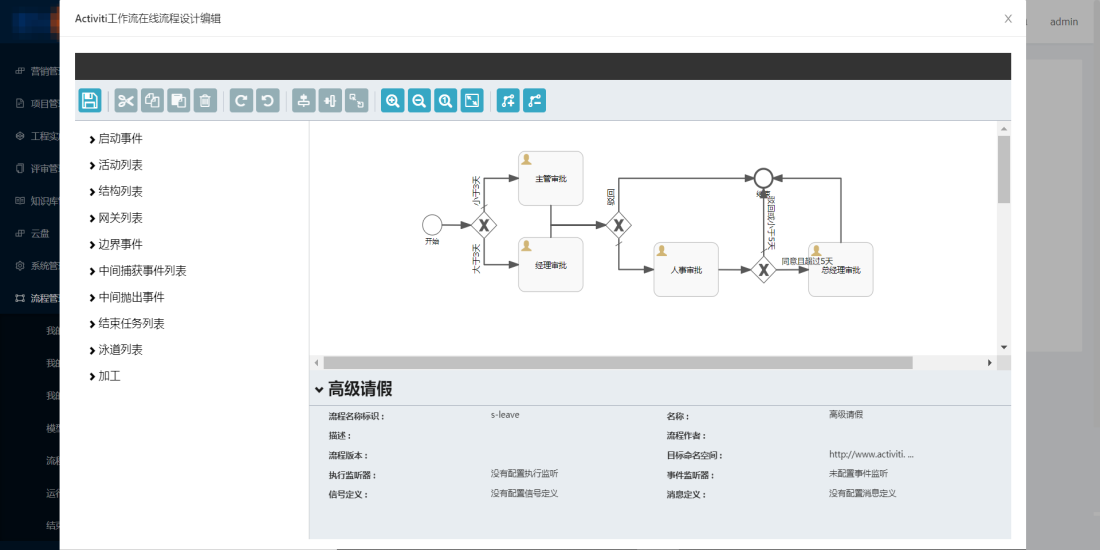Close the Activiti designer dialog
This screenshot has width=1100, height=550.
[x=1008, y=19]
